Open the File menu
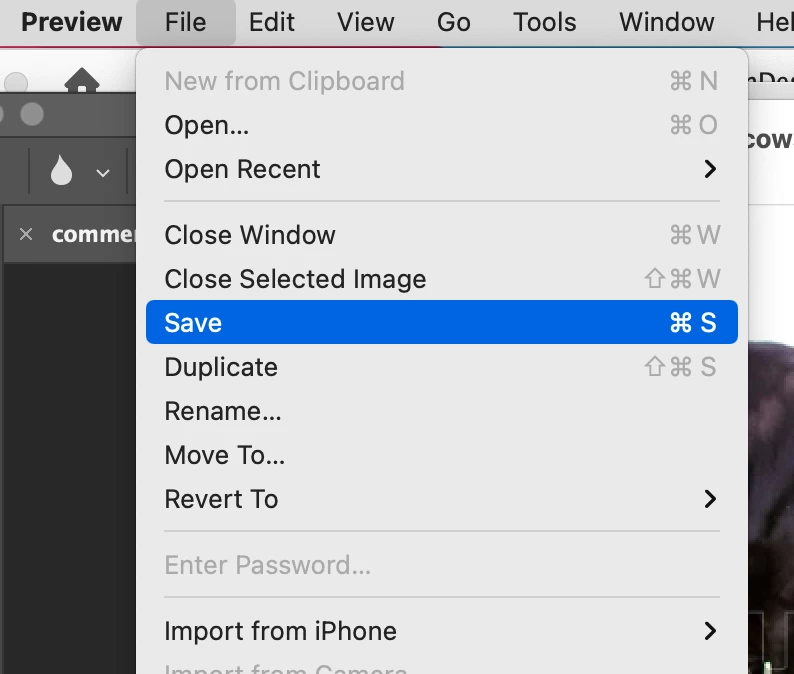794x674 pixels. click(x=185, y=22)
